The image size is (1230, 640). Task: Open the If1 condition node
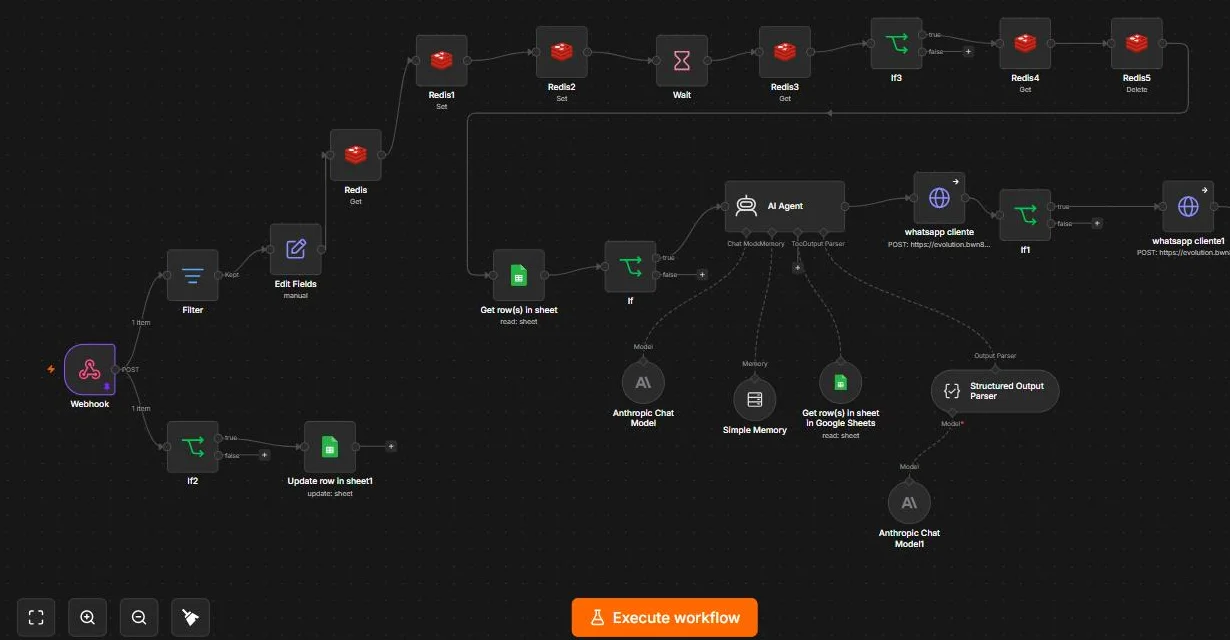point(1025,215)
